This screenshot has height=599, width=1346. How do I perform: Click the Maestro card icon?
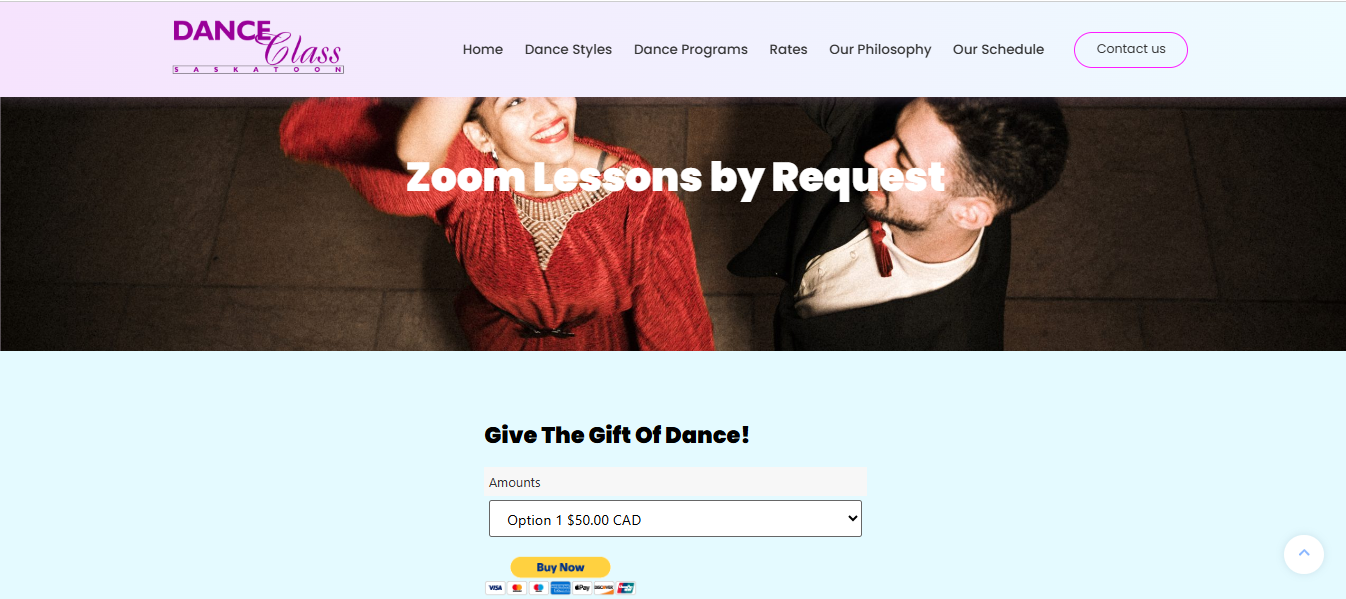(539, 588)
